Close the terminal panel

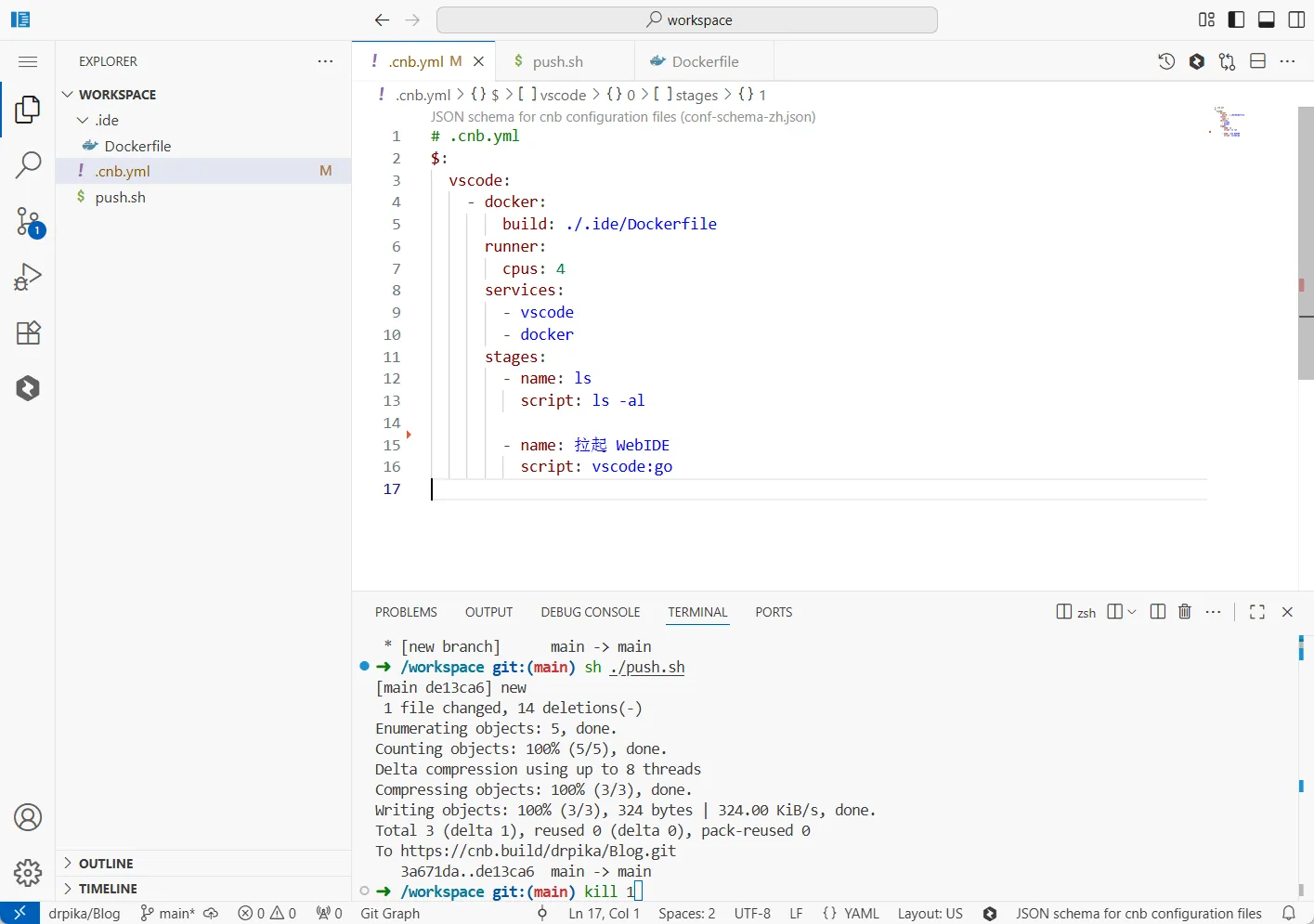point(1287,611)
